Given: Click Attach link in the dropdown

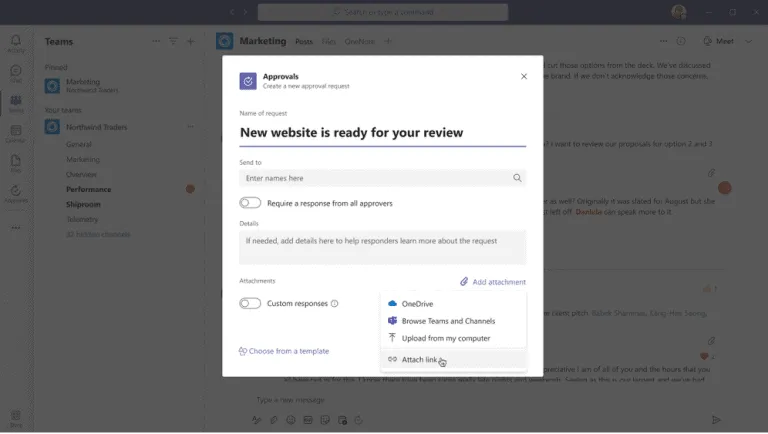Looking at the screenshot, I should [x=419, y=360].
